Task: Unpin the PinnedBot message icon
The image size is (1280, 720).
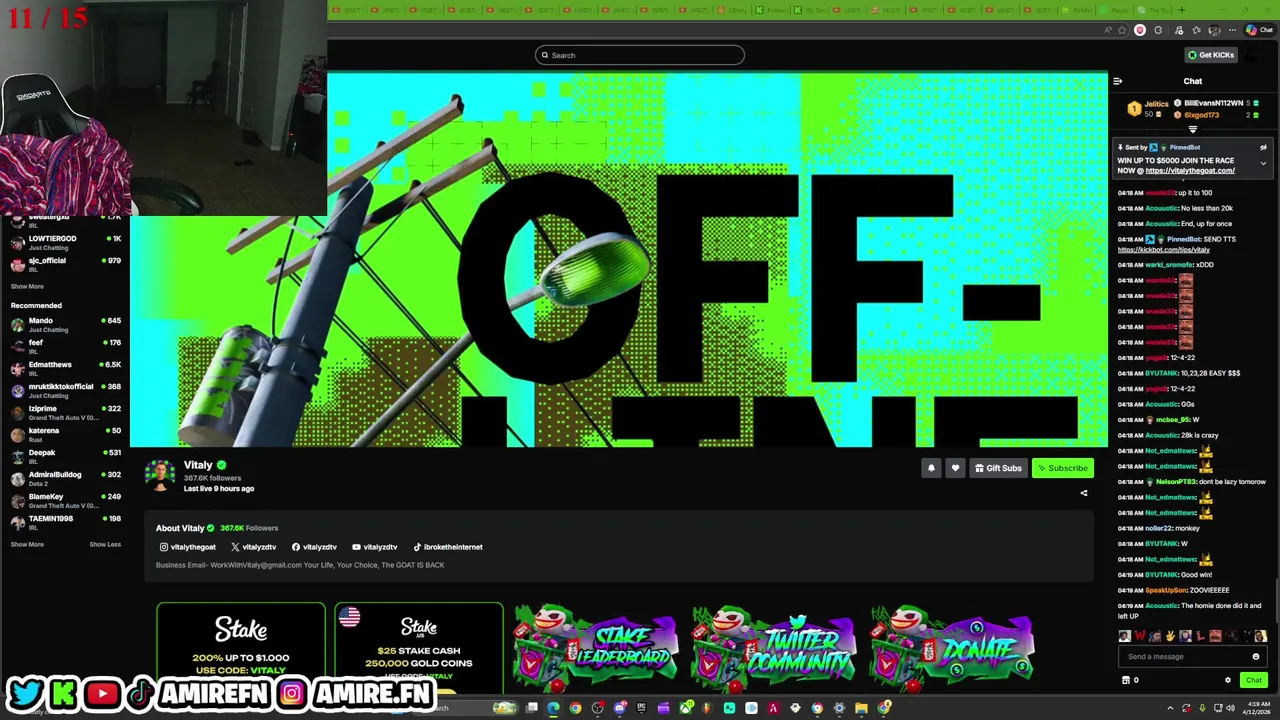Action: (1263, 147)
